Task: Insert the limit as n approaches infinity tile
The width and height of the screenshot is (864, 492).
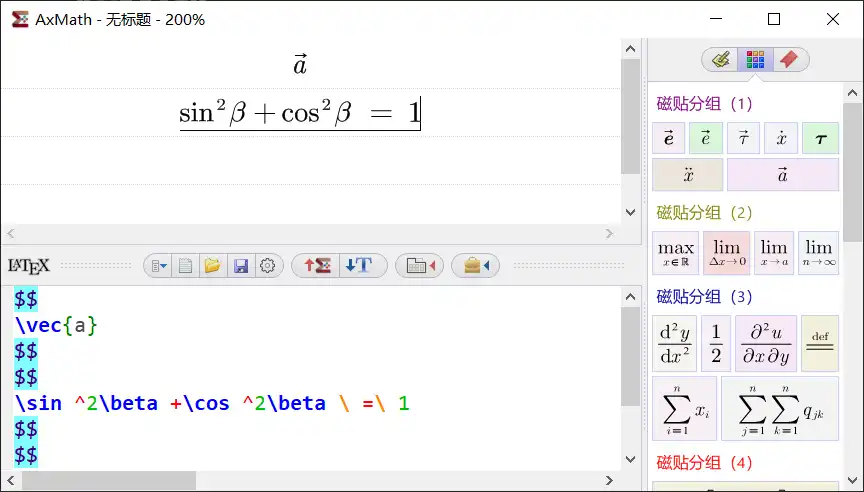Action: pos(818,253)
